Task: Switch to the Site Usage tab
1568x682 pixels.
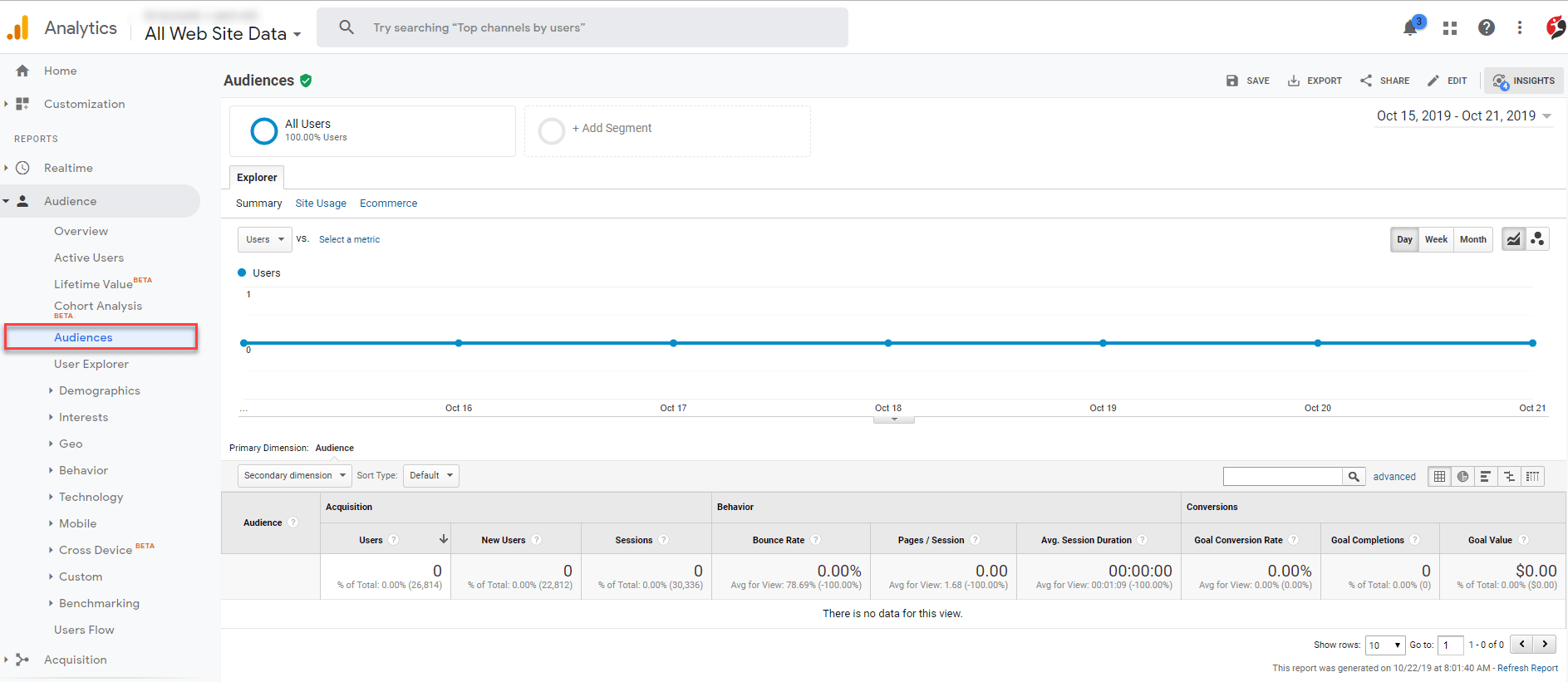Action: click(x=321, y=204)
